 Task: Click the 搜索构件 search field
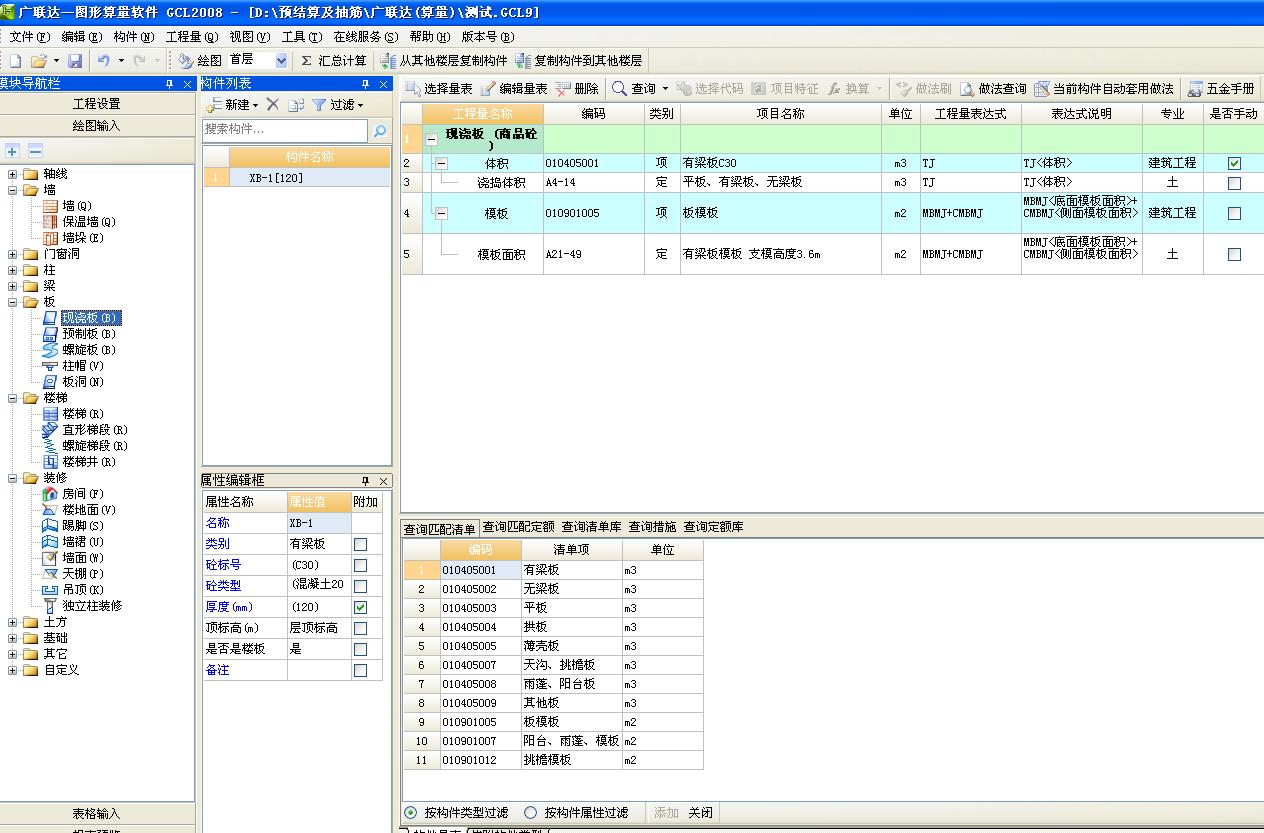[x=285, y=130]
